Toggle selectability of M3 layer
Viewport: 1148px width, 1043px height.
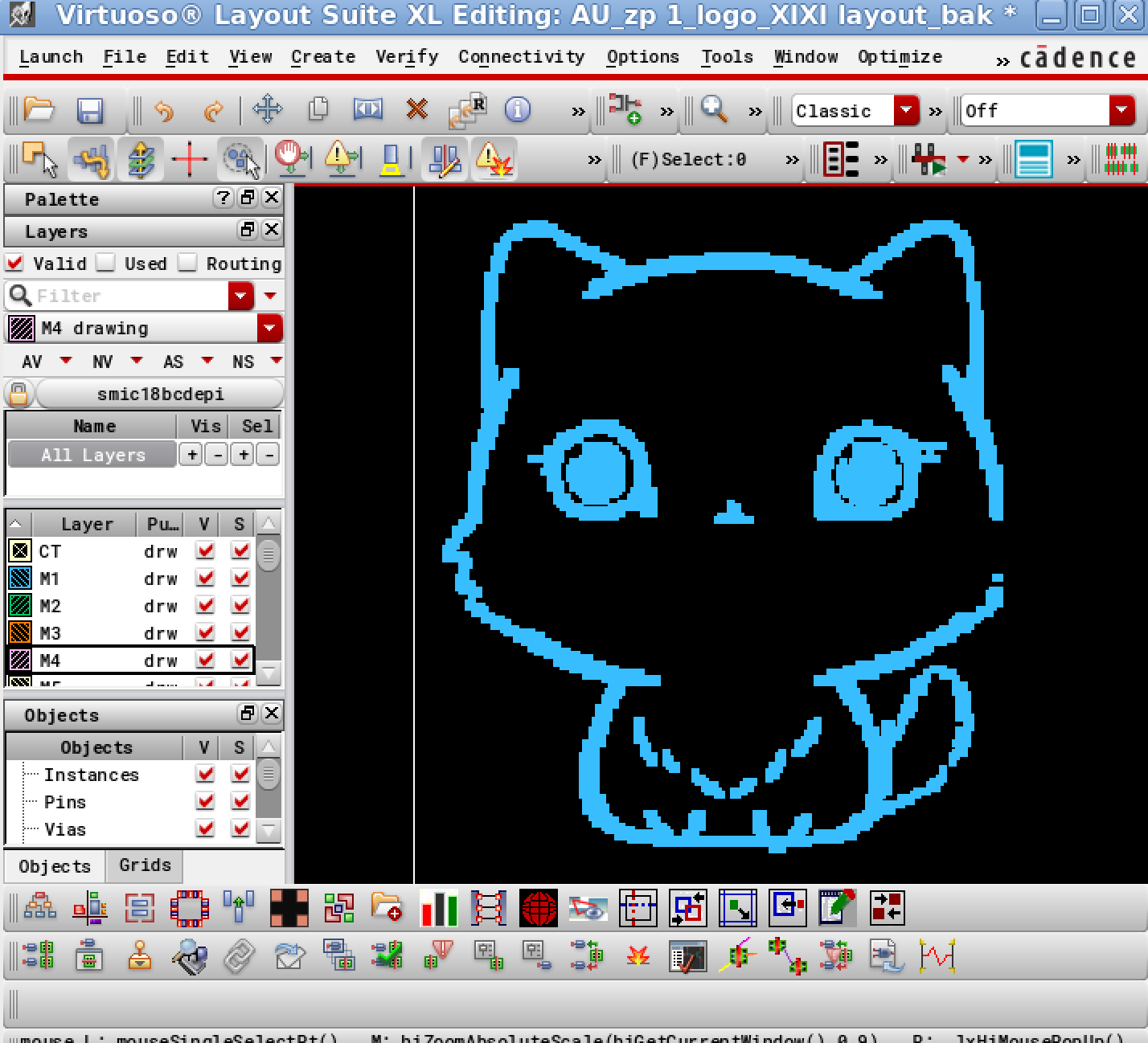coord(240,632)
